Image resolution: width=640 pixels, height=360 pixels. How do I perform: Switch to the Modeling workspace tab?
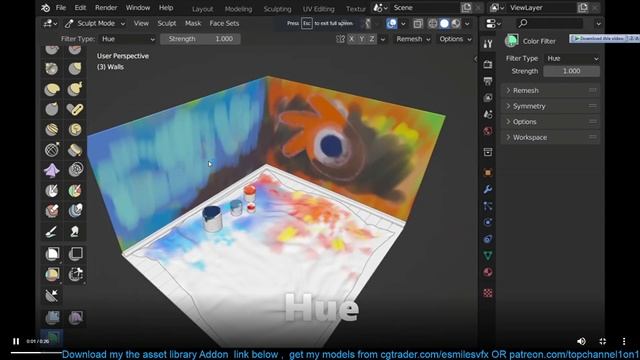[238, 9]
